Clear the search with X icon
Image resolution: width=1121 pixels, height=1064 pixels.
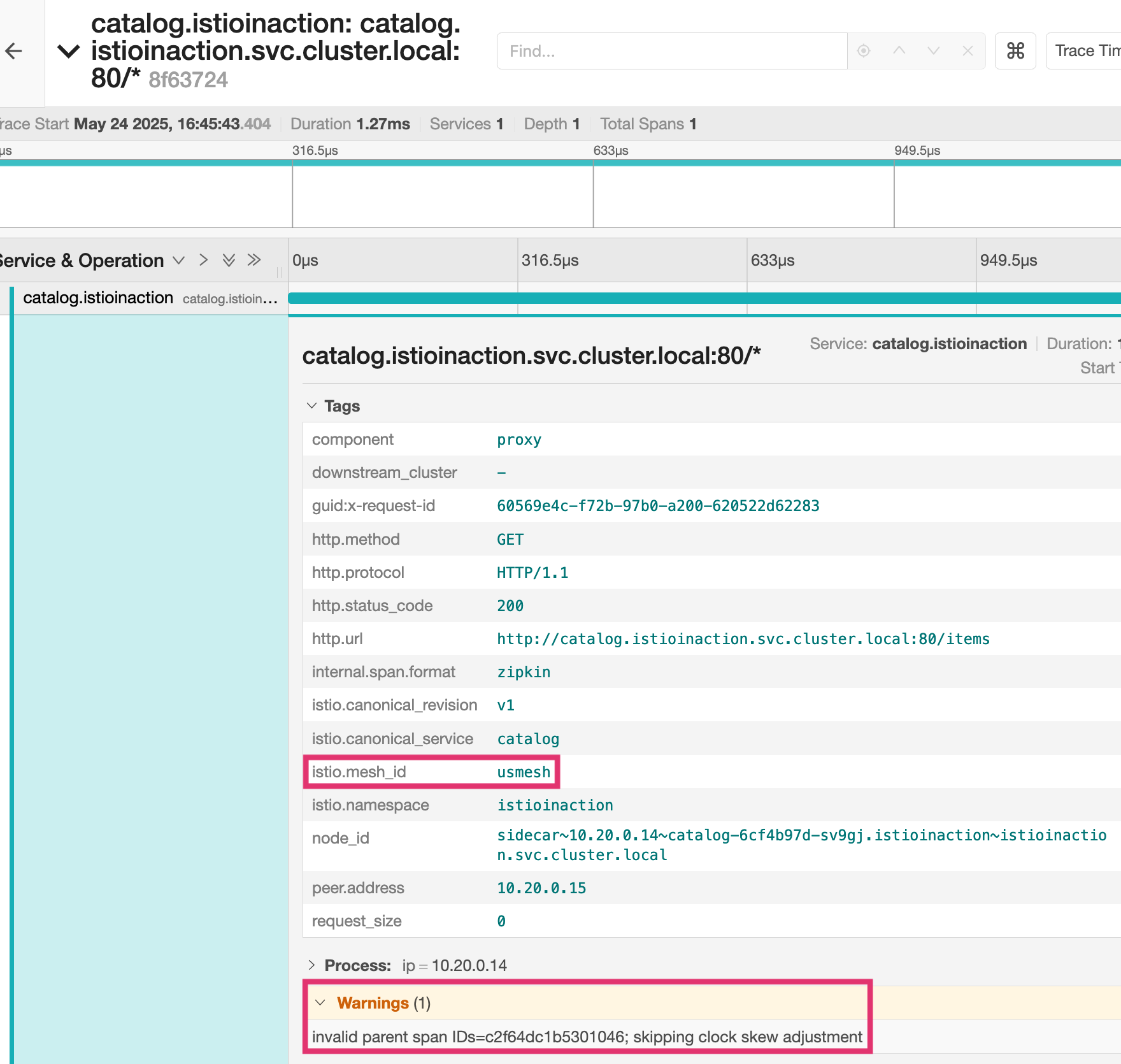[967, 51]
